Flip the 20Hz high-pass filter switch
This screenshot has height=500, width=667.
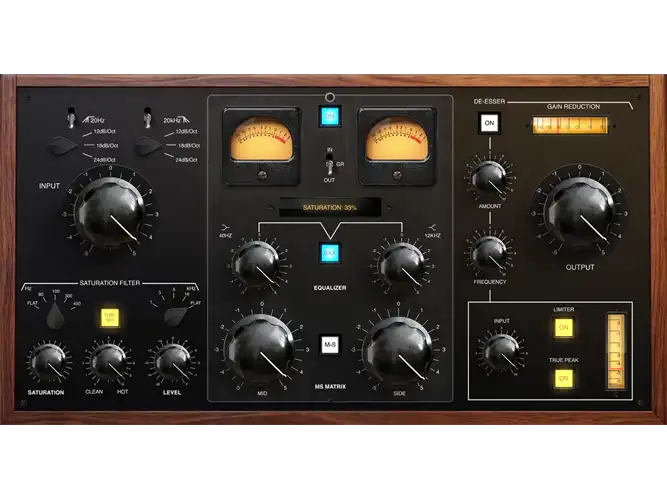click(x=71, y=117)
